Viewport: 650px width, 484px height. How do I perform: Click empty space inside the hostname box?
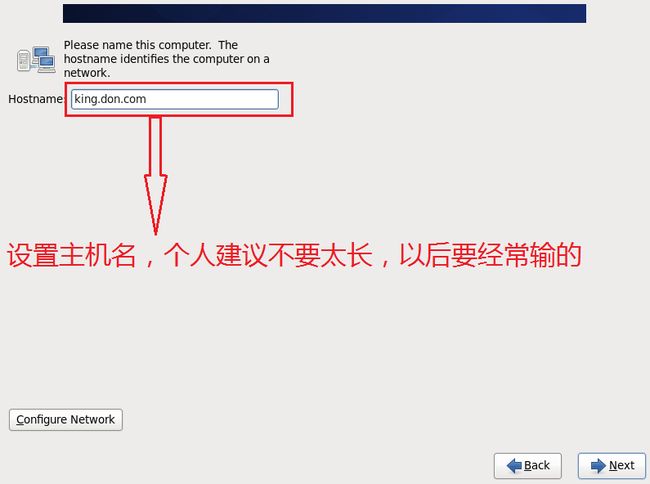click(211, 99)
